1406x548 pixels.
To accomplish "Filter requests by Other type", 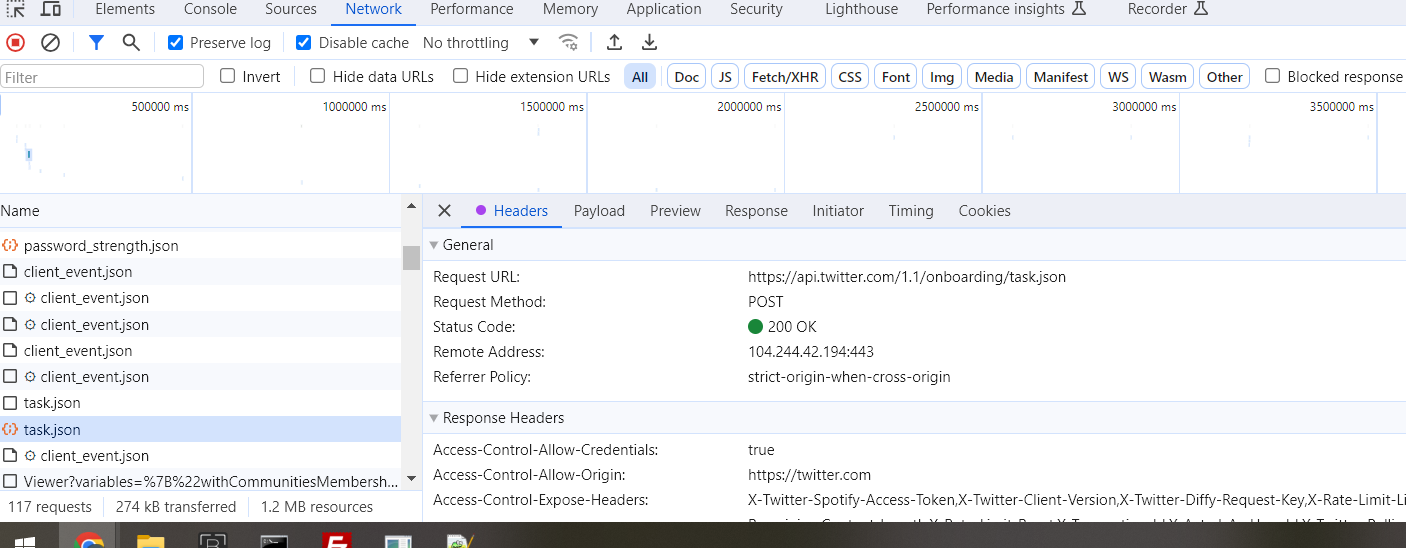I will pyautogui.click(x=1224, y=77).
